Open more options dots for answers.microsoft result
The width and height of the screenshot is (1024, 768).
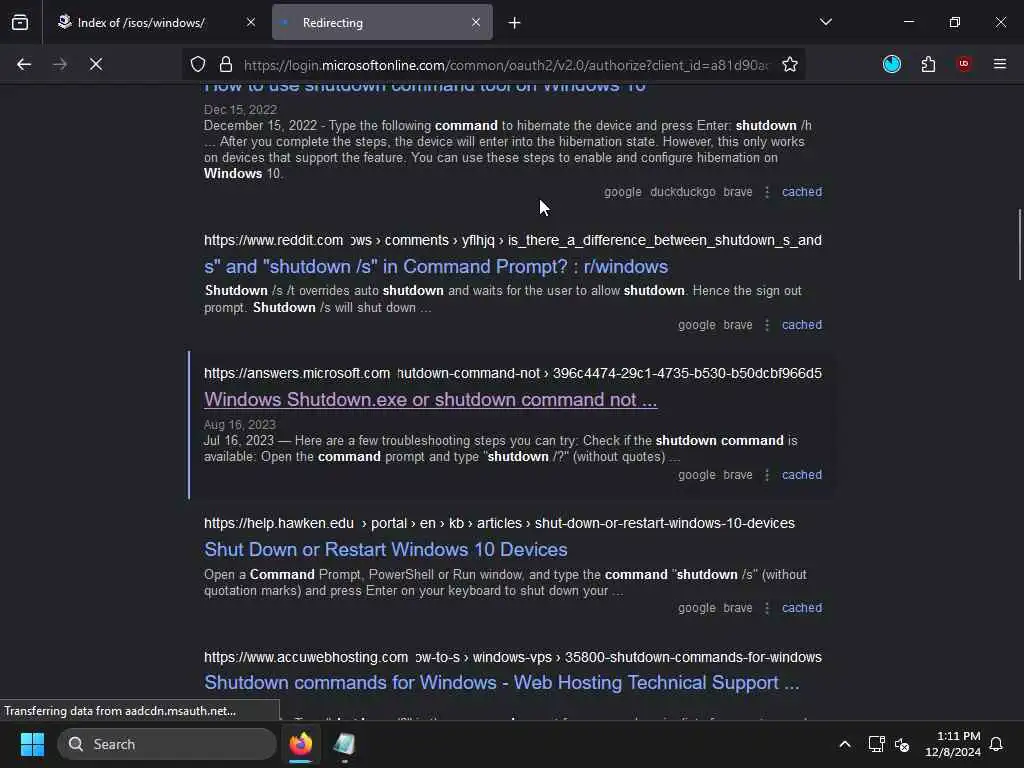pyautogui.click(x=767, y=475)
